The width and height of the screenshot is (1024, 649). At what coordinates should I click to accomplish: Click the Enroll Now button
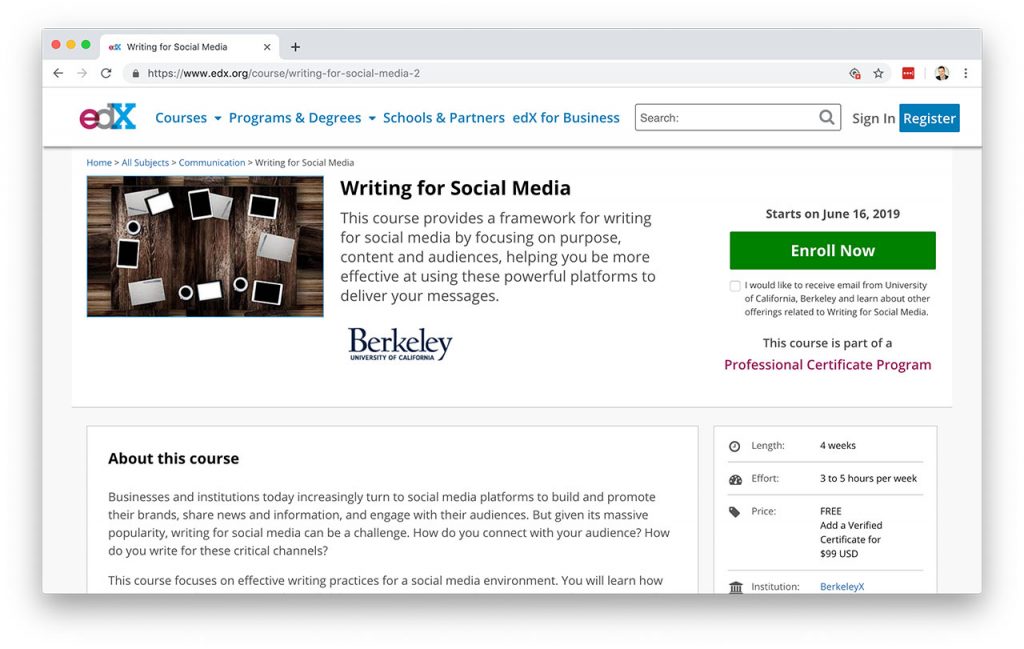[833, 251]
